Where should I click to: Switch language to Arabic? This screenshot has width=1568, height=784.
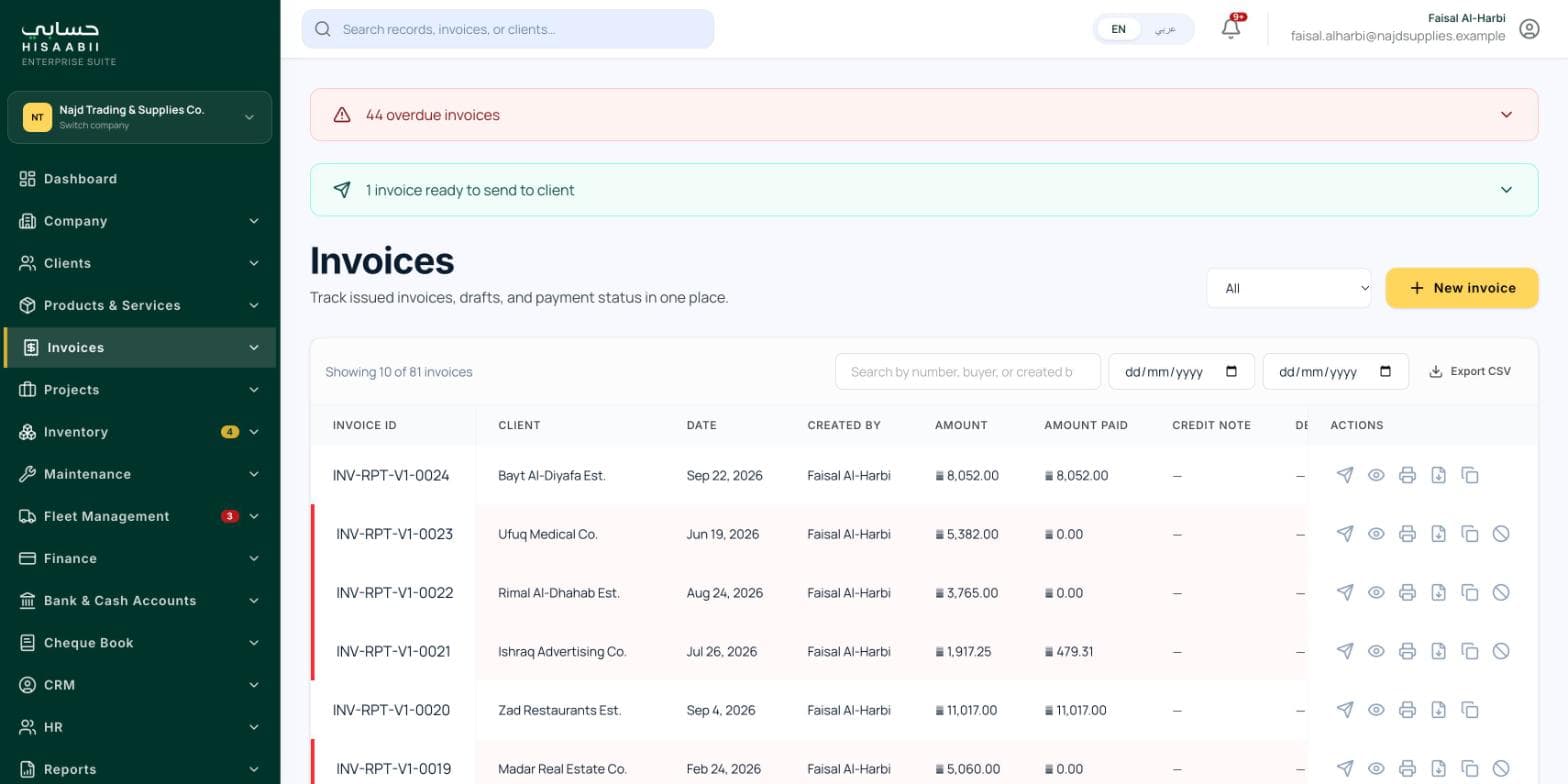pyautogui.click(x=1165, y=29)
